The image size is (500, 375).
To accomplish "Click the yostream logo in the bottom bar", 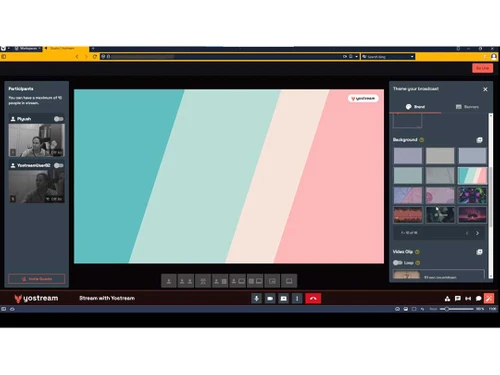I will click(x=36, y=298).
